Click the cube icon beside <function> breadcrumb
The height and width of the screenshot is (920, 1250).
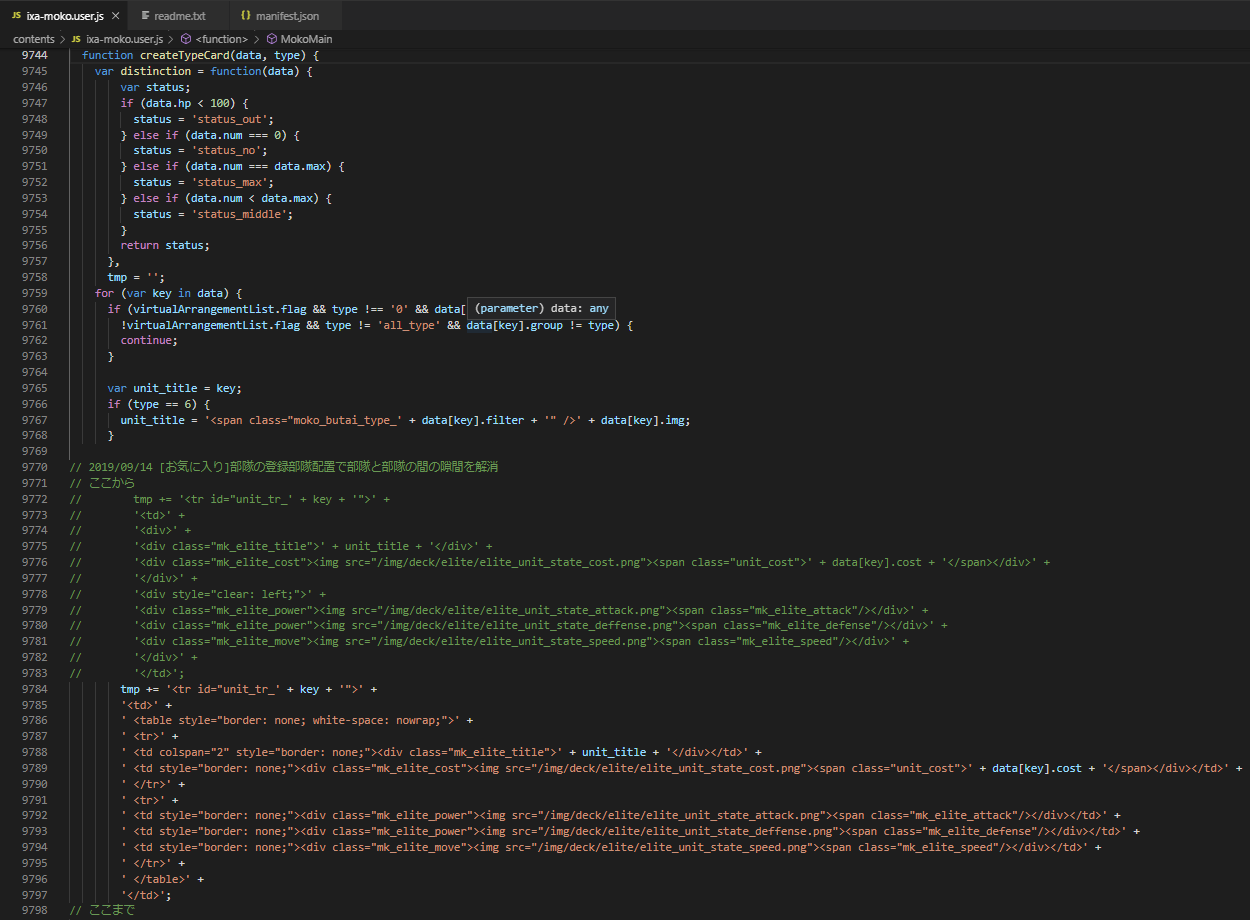tap(186, 39)
